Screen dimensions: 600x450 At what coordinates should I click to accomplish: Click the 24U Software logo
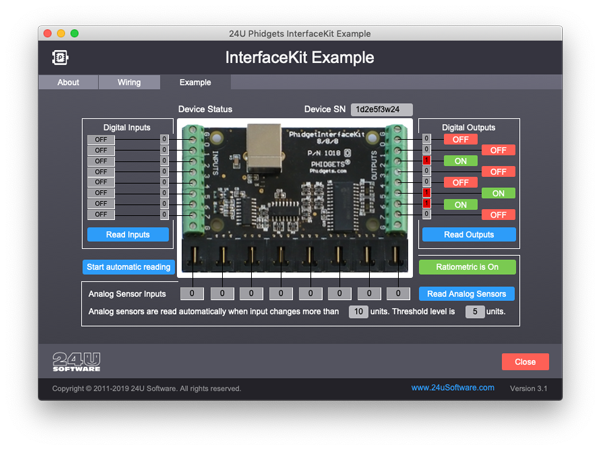(77, 362)
